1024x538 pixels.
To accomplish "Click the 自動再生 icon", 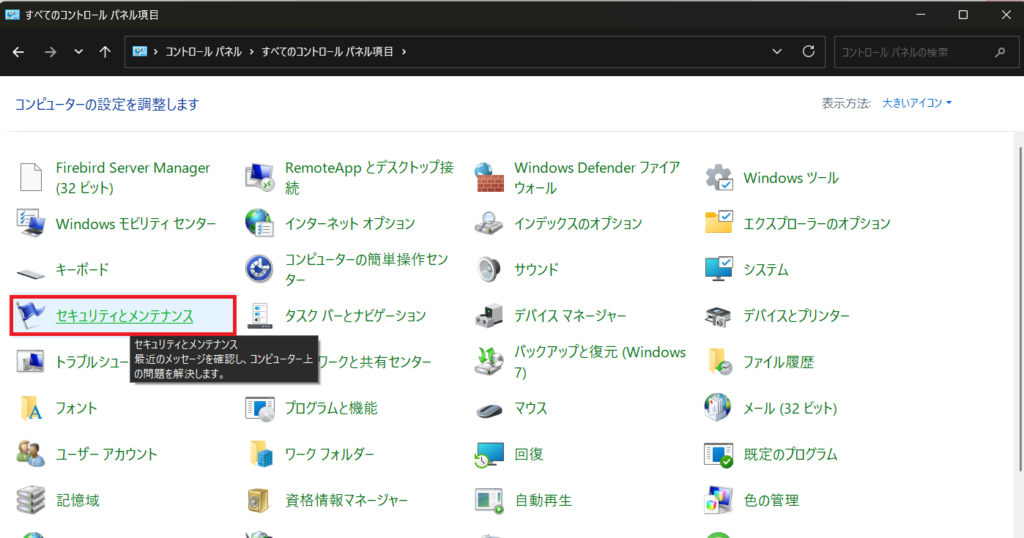I will 489,501.
